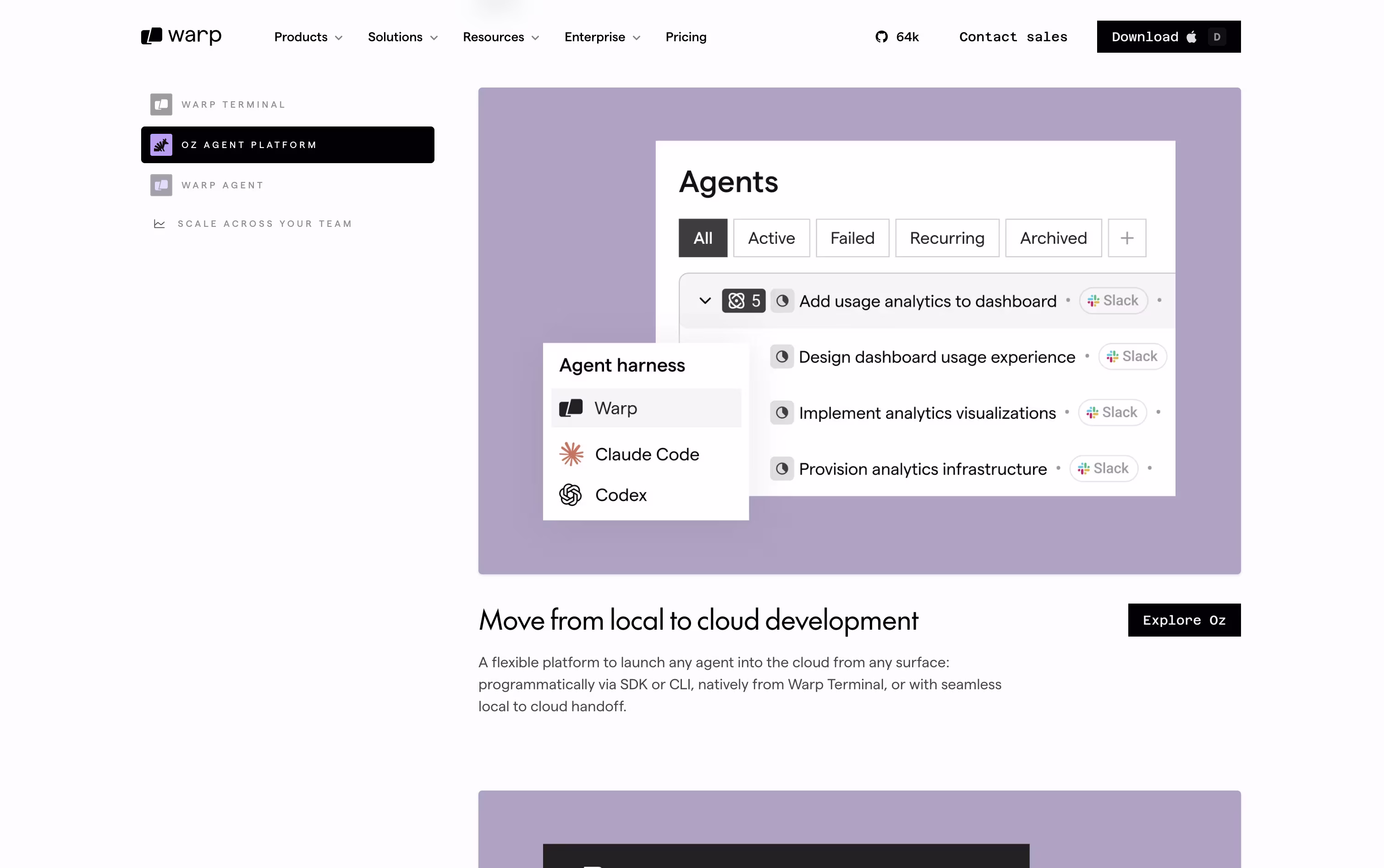This screenshot has width=1384, height=868.
Task: Expand the Enterprise dropdown menu
Action: point(602,37)
